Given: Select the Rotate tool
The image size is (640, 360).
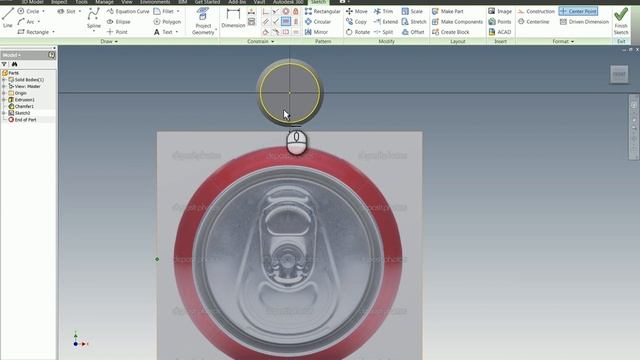Looking at the screenshot, I should tap(358, 32).
